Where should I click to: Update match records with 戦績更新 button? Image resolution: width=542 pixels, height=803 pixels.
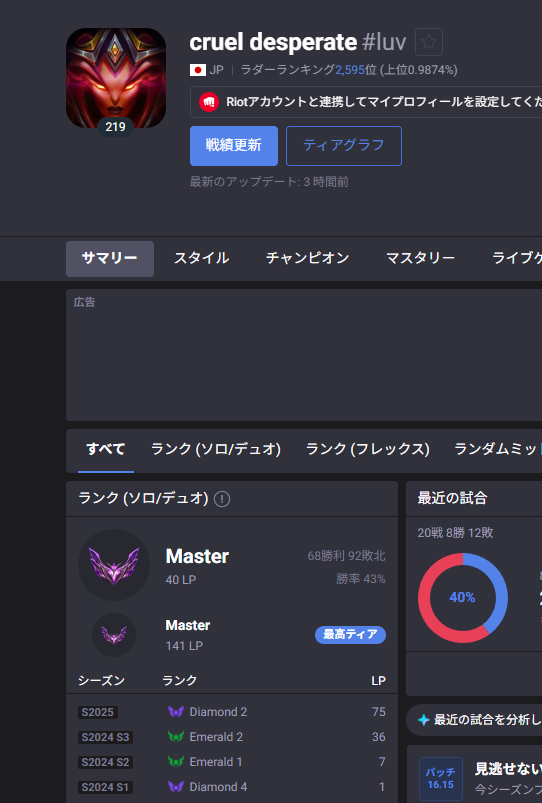coord(234,146)
